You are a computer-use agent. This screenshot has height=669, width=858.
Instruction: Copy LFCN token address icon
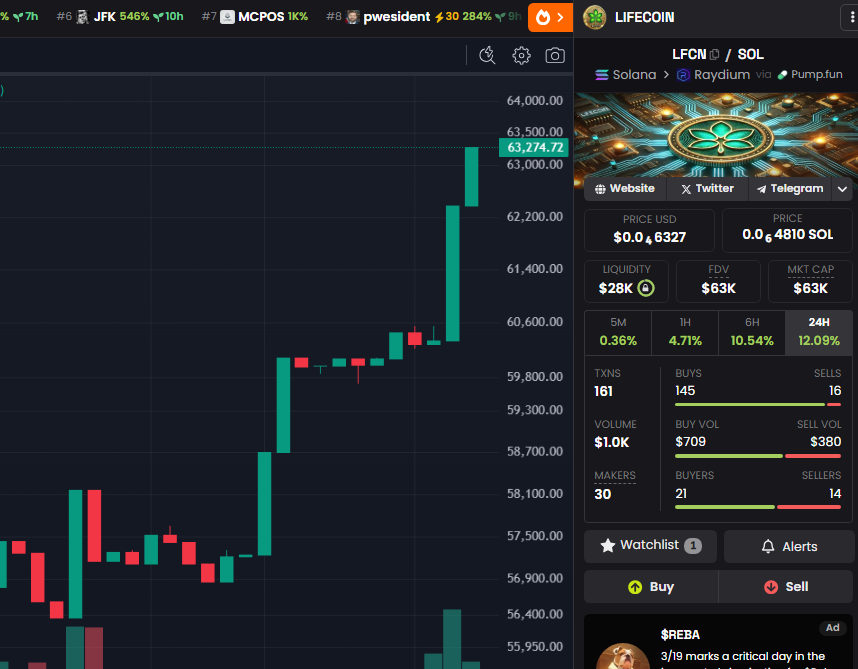[714, 55]
